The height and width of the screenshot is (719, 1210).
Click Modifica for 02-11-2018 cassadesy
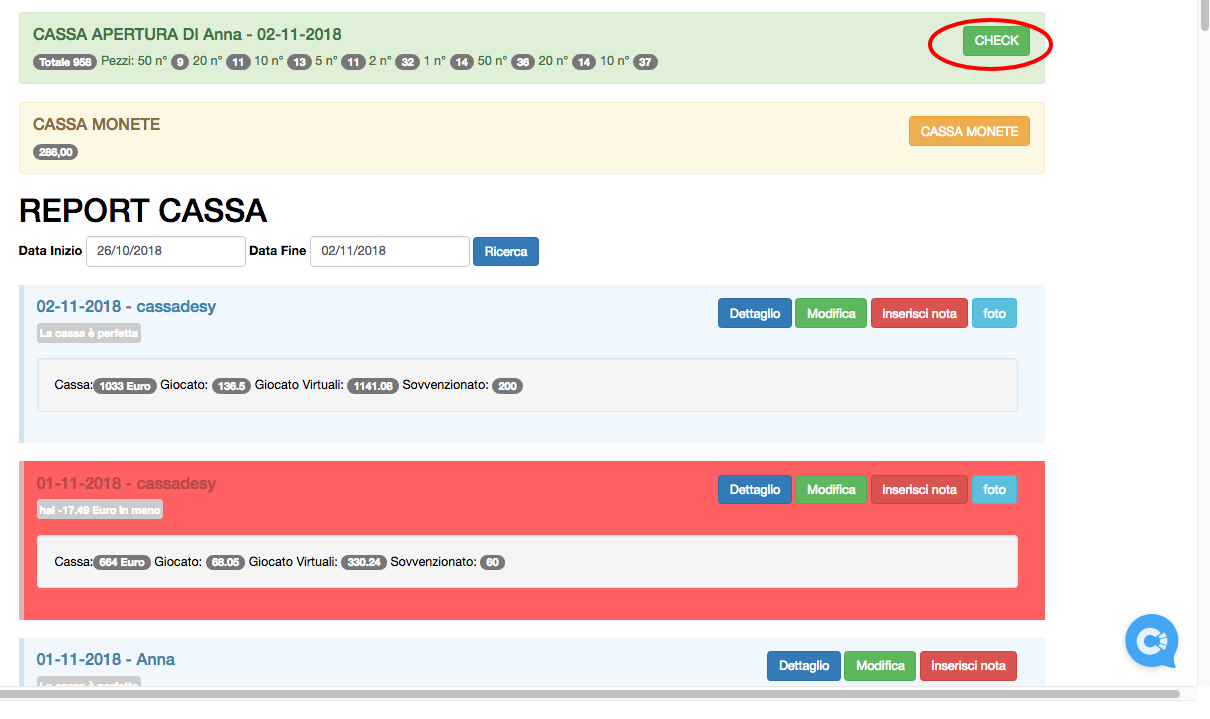(831, 314)
